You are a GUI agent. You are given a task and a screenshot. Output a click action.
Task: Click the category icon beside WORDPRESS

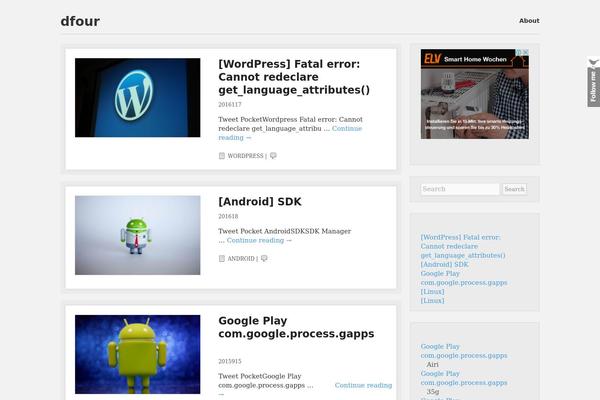click(222, 156)
